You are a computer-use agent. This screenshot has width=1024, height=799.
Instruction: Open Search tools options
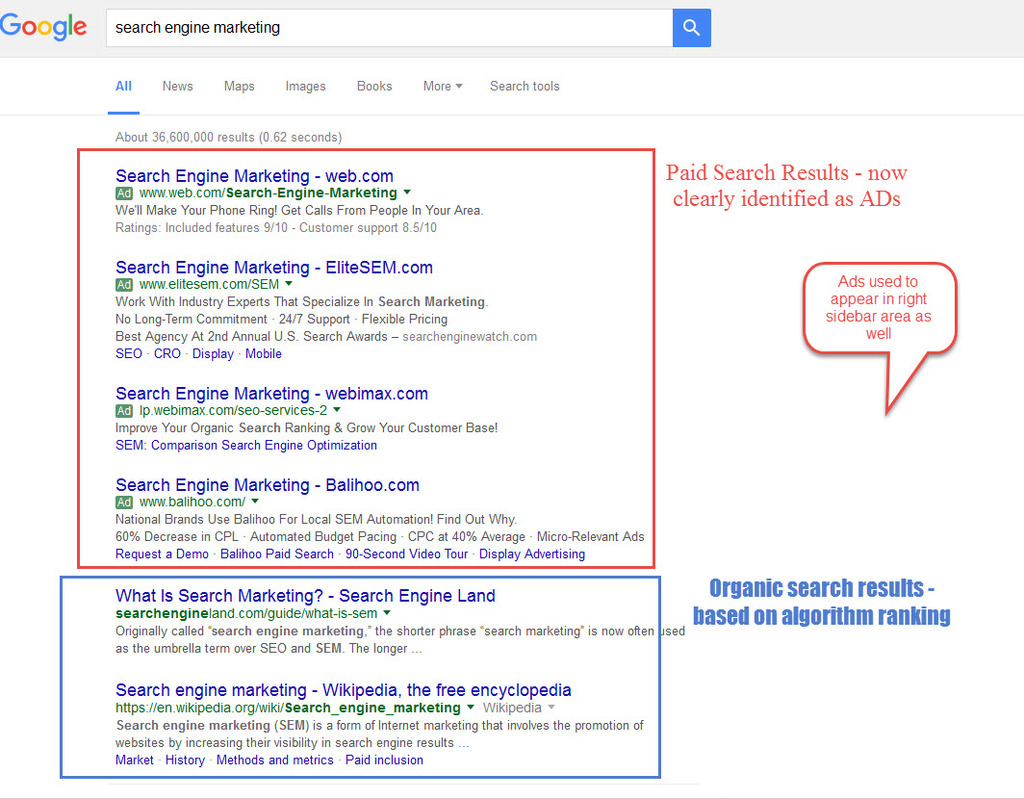[524, 86]
